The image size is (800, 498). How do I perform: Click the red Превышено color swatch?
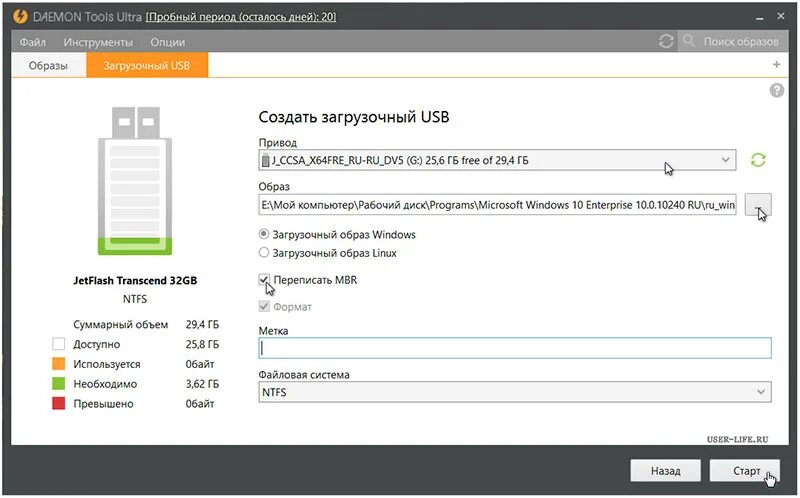click(59, 403)
